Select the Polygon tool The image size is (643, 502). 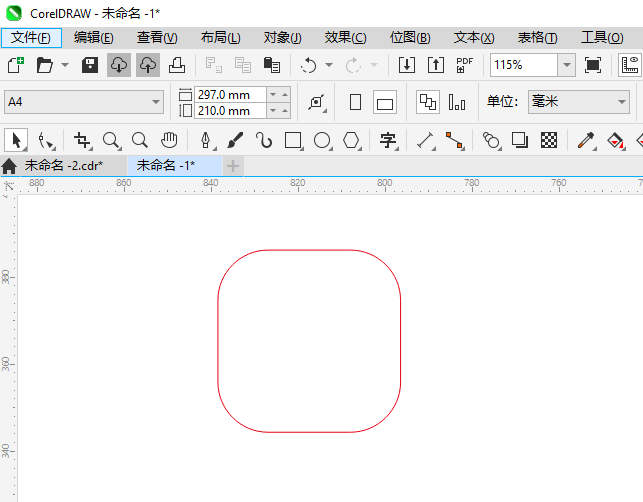[x=351, y=140]
